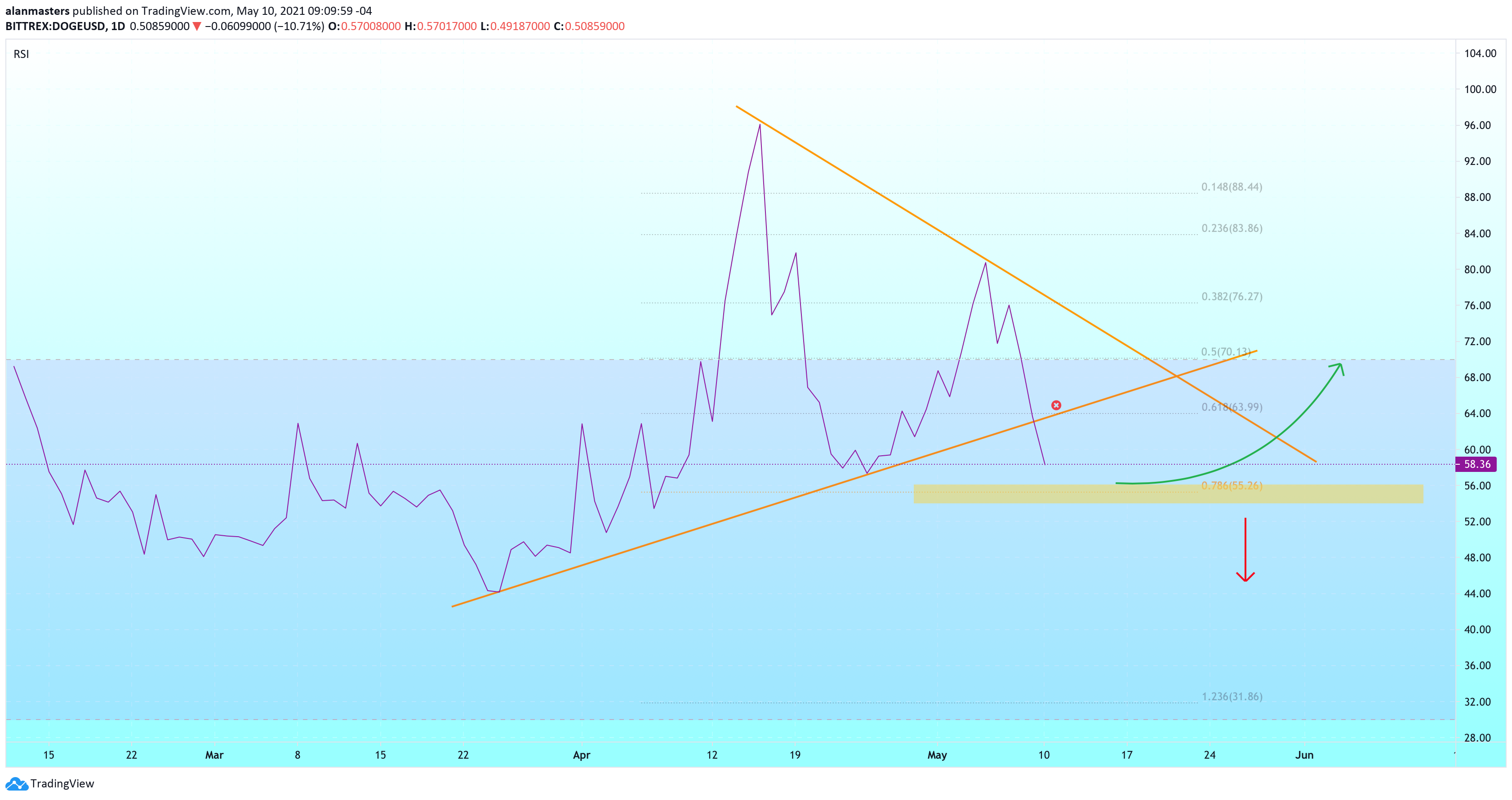This screenshot has width=1512, height=800.
Task: Click the May label on the time axis
Action: point(937,755)
